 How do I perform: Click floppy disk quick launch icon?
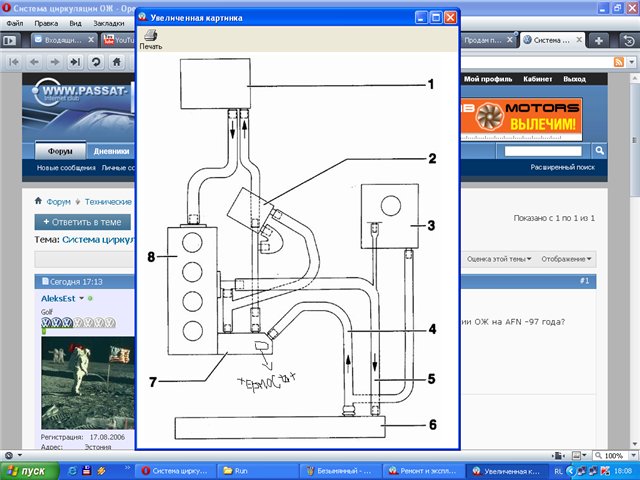pos(87,471)
